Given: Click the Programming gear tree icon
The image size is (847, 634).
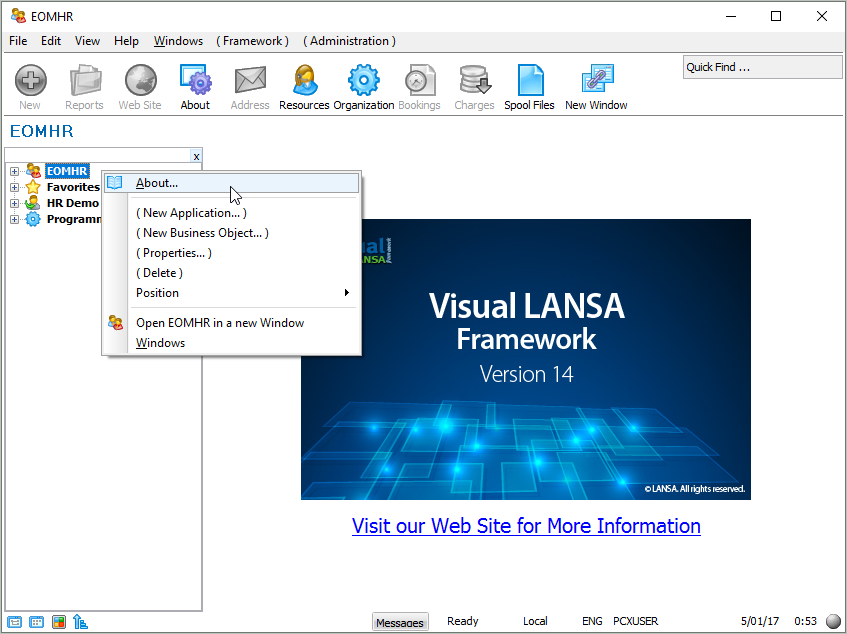Looking at the screenshot, I should (x=33, y=219).
